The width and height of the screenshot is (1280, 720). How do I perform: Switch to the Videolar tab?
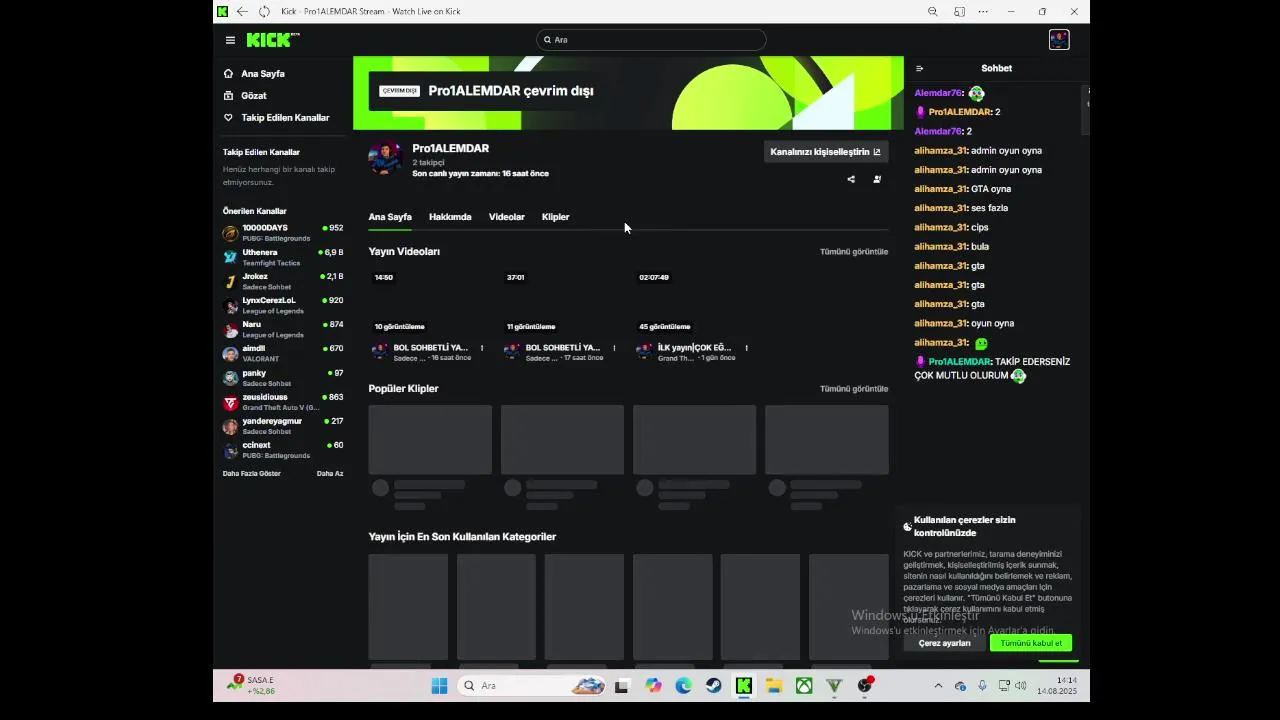click(507, 217)
